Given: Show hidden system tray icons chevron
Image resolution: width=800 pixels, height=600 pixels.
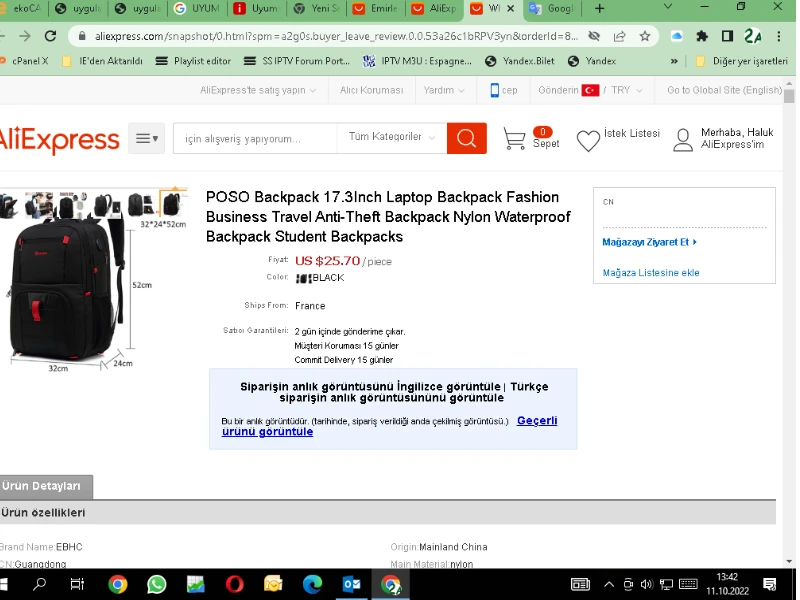Looking at the screenshot, I should pyautogui.click(x=609, y=585).
